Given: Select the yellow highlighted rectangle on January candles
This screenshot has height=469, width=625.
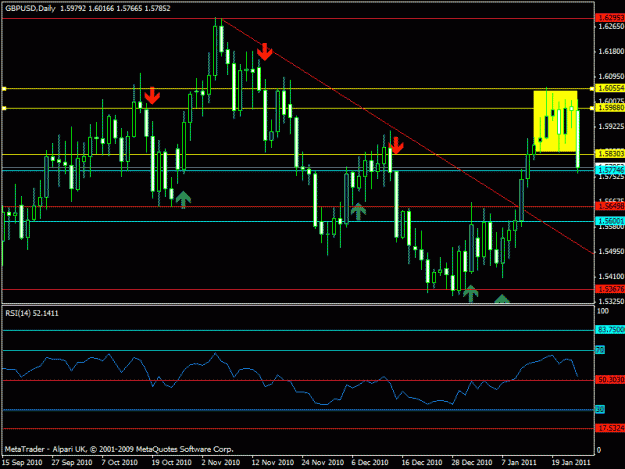Looking at the screenshot, I should [x=556, y=121].
